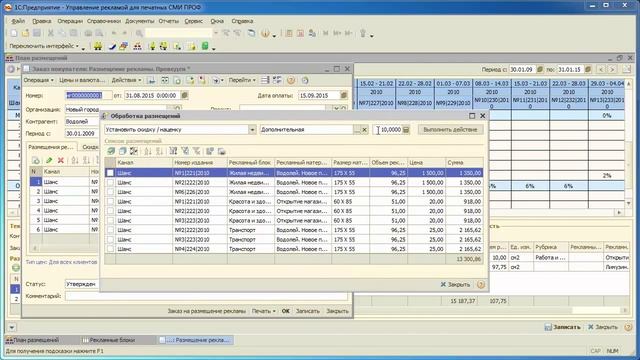Screen dimensions: 640x360
Task: Click discount value field 10,0000
Action: [x=387, y=130]
